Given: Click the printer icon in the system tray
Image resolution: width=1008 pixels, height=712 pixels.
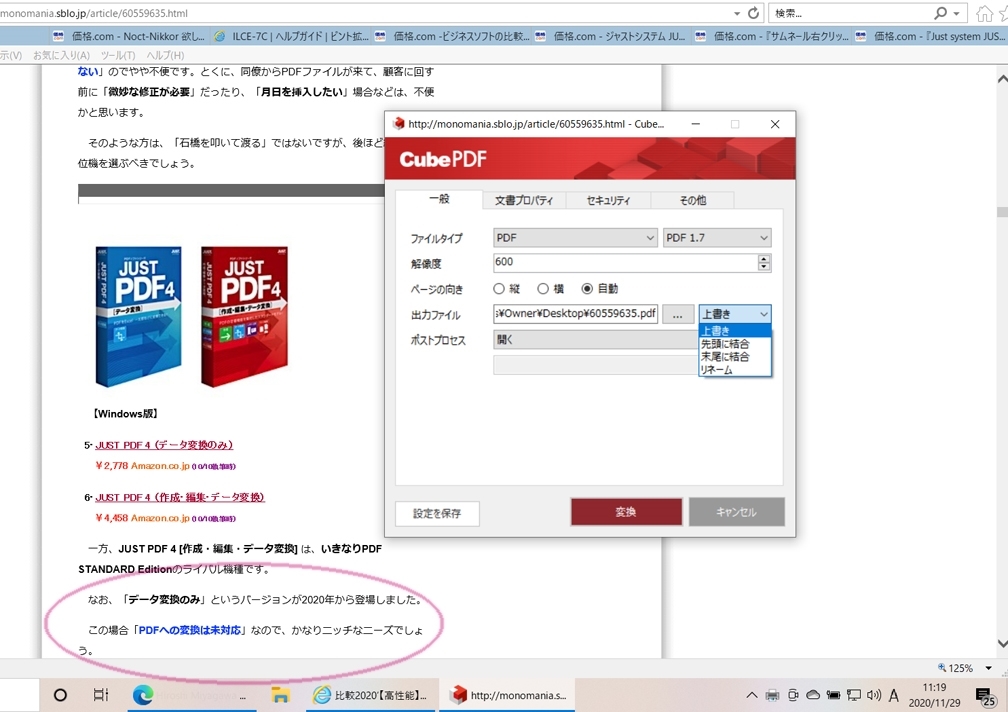Looking at the screenshot, I should tap(771, 694).
